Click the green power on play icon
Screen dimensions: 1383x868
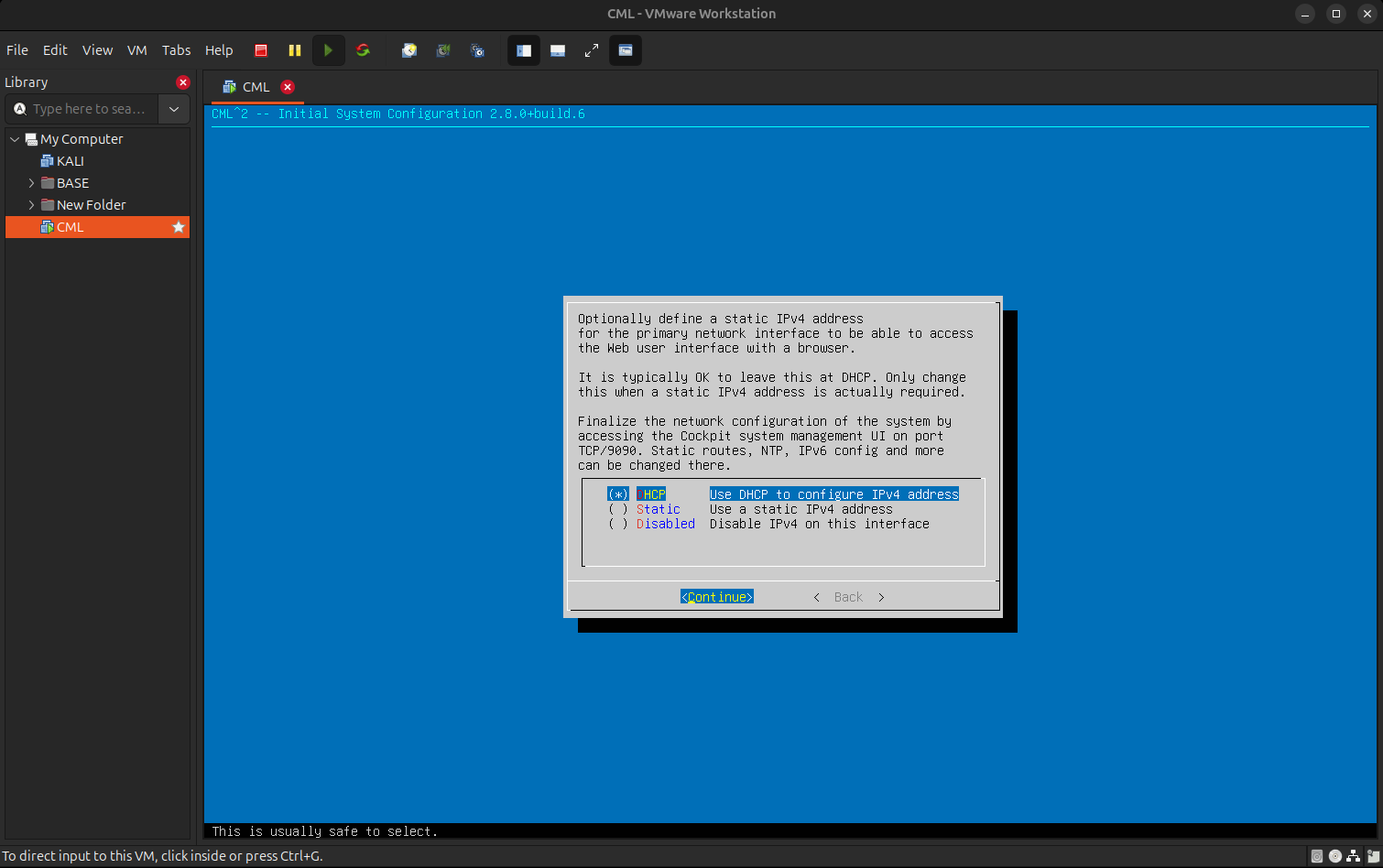328,50
